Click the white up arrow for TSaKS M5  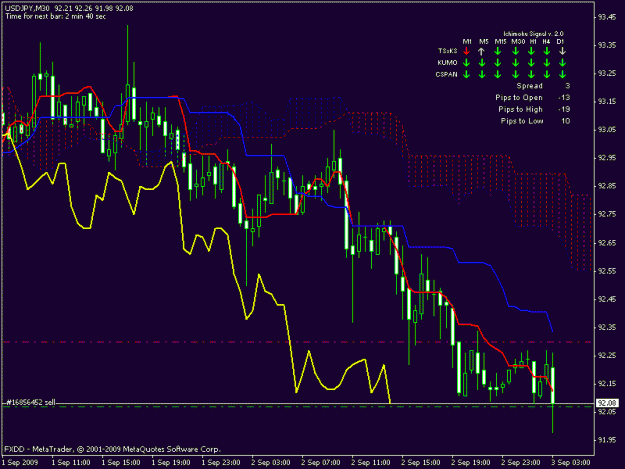click(482, 51)
